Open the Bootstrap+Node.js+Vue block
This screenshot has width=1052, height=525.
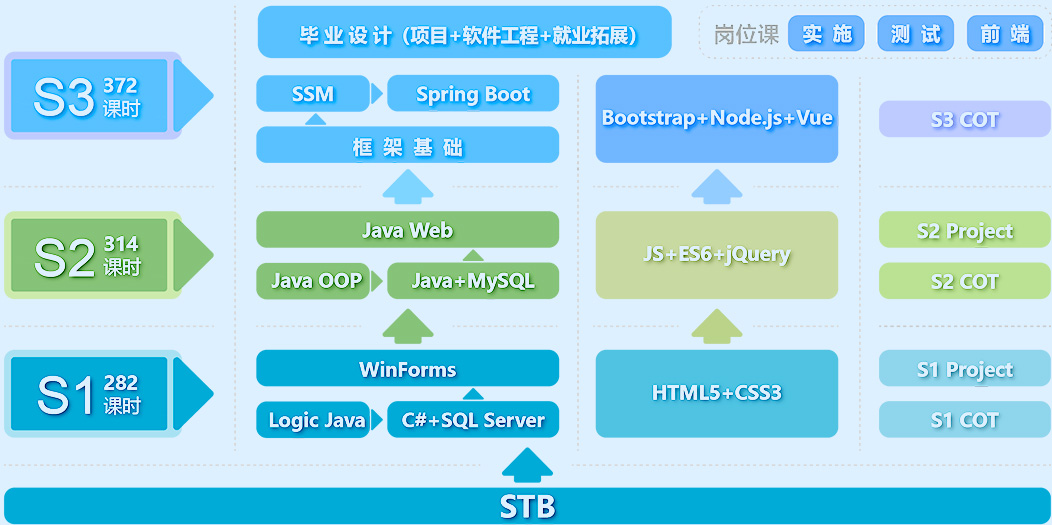[x=717, y=118]
